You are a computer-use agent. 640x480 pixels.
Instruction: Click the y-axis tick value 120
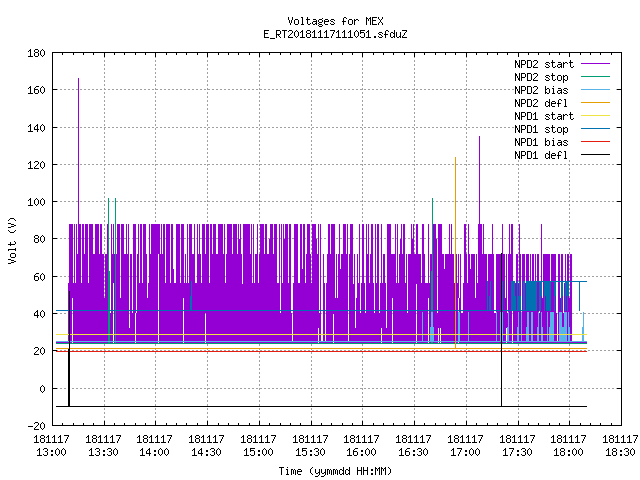(x=36, y=165)
